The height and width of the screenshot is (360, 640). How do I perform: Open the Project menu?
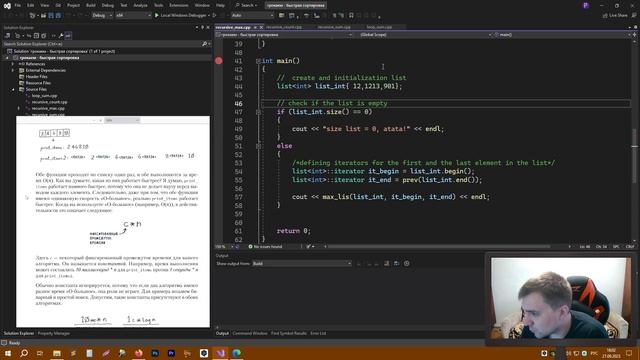[73, 5]
